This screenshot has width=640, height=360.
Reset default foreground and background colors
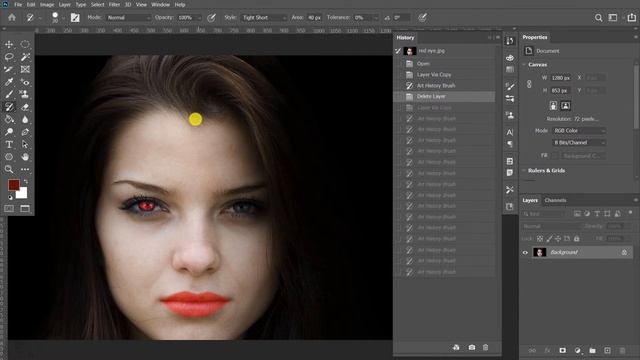point(10,198)
